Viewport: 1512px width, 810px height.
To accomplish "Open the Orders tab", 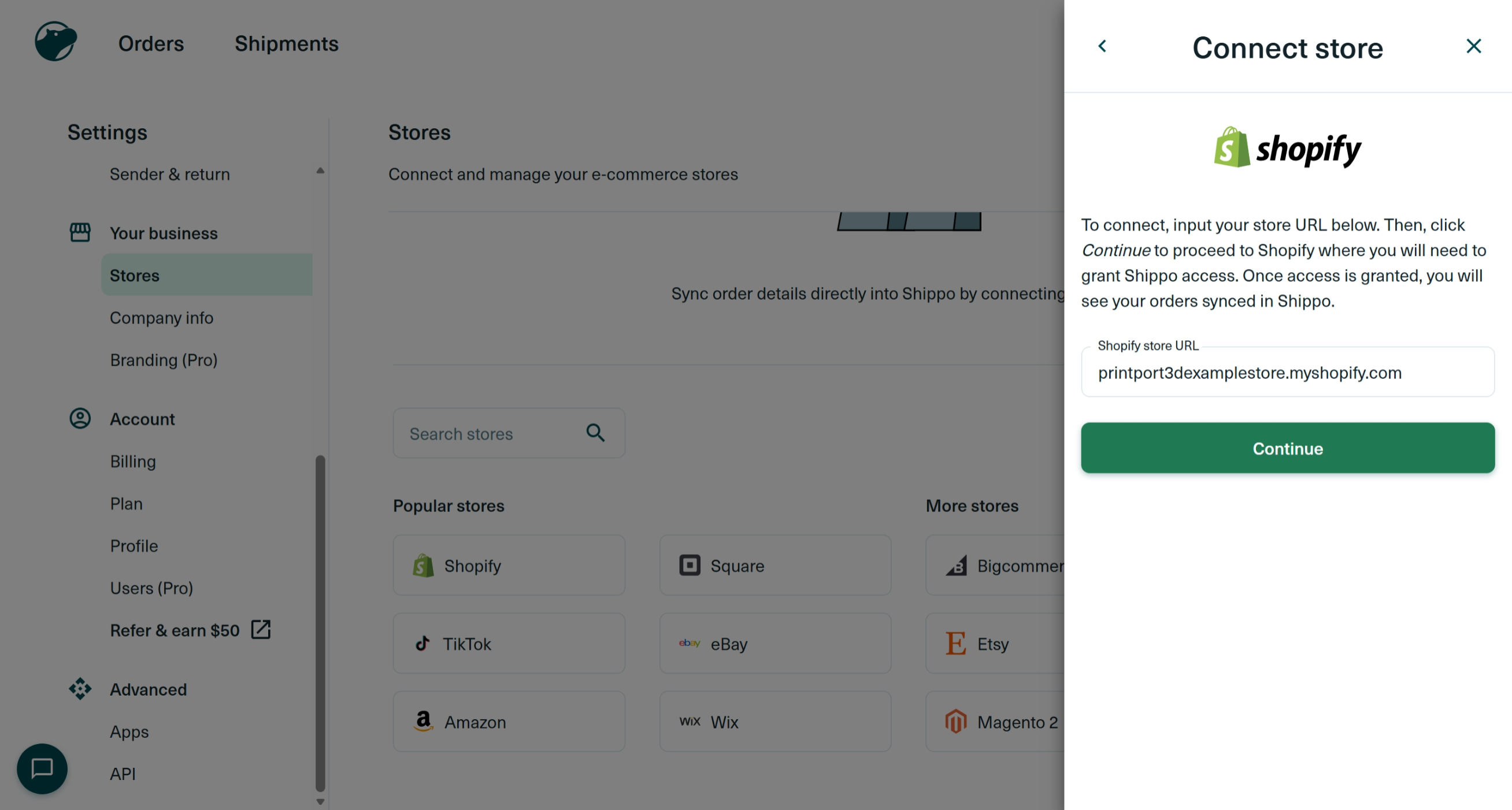I will [x=151, y=43].
